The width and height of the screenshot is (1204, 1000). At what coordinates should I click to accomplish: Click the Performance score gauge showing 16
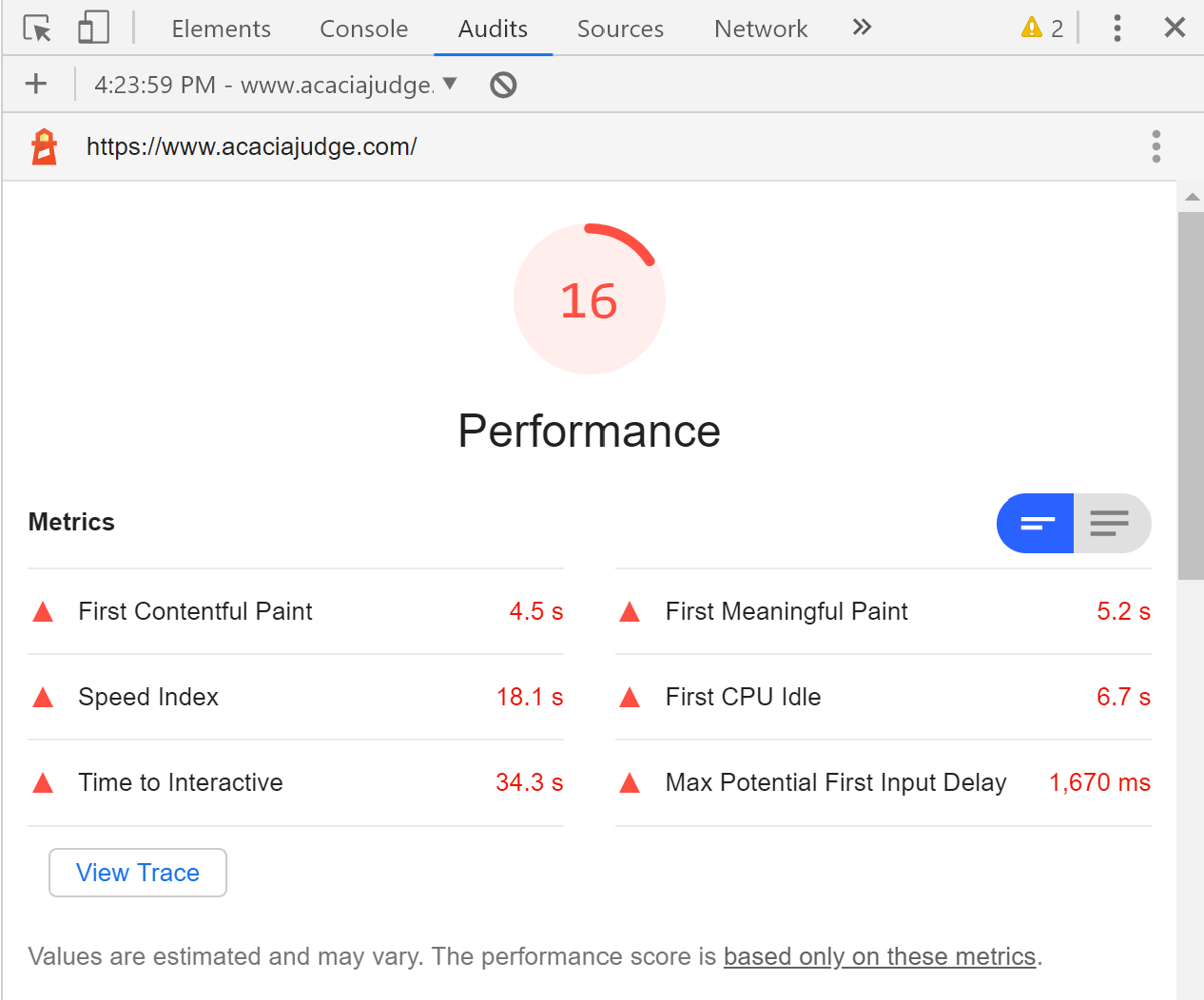pos(590,300)
